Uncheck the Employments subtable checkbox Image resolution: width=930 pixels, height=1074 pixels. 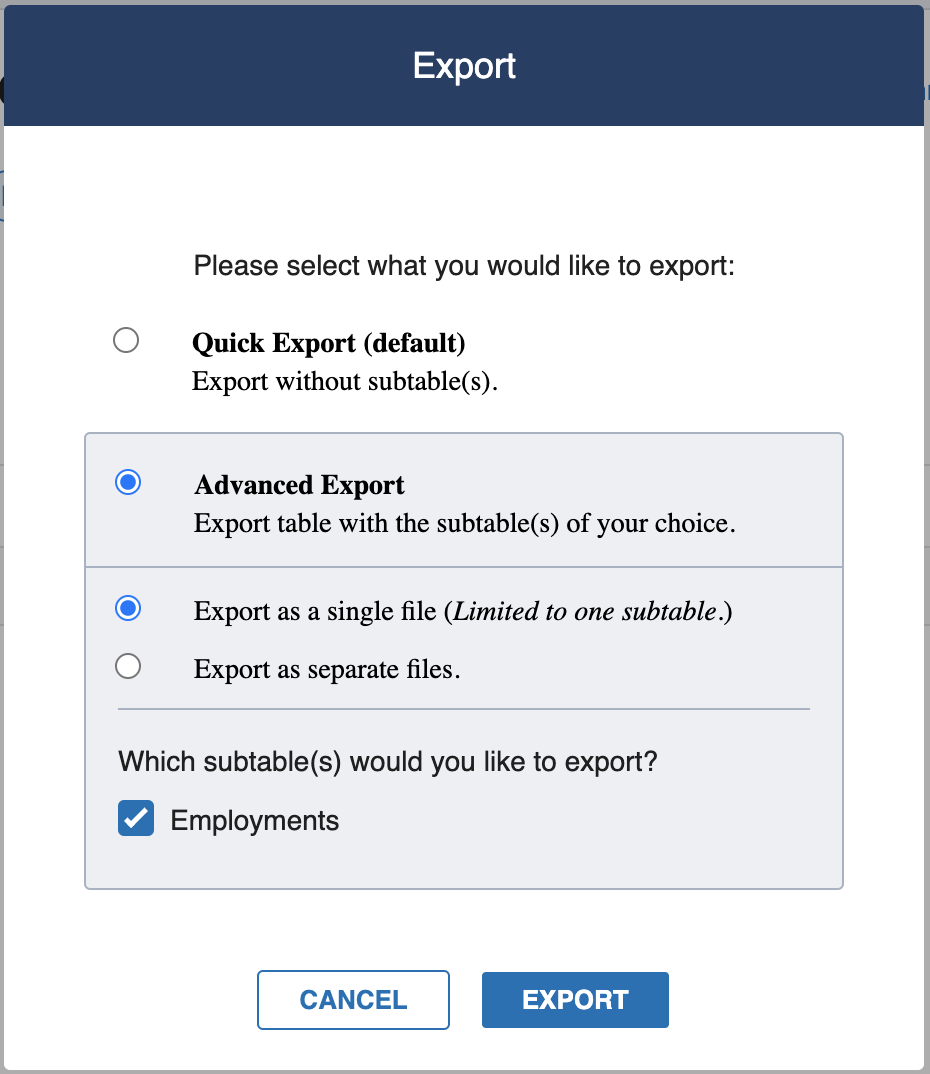click(x=136, y=819)
